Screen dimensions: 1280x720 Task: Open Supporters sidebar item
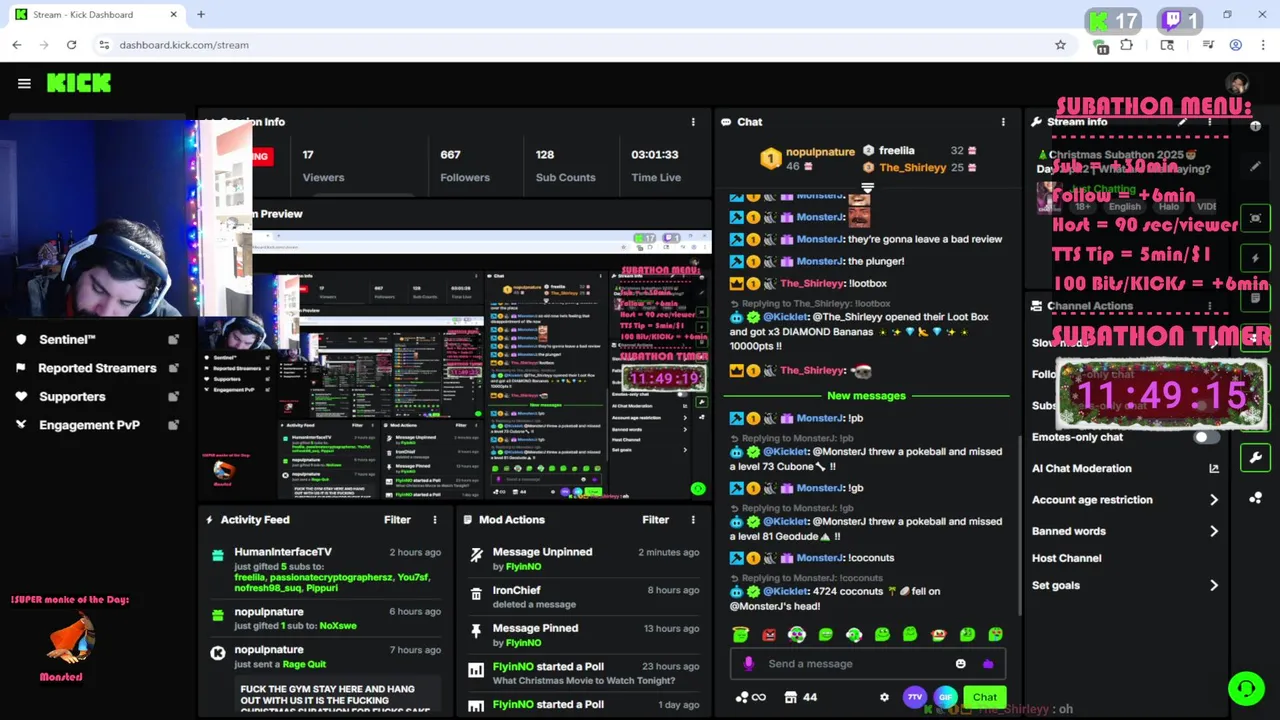click(x=72, y=397)
